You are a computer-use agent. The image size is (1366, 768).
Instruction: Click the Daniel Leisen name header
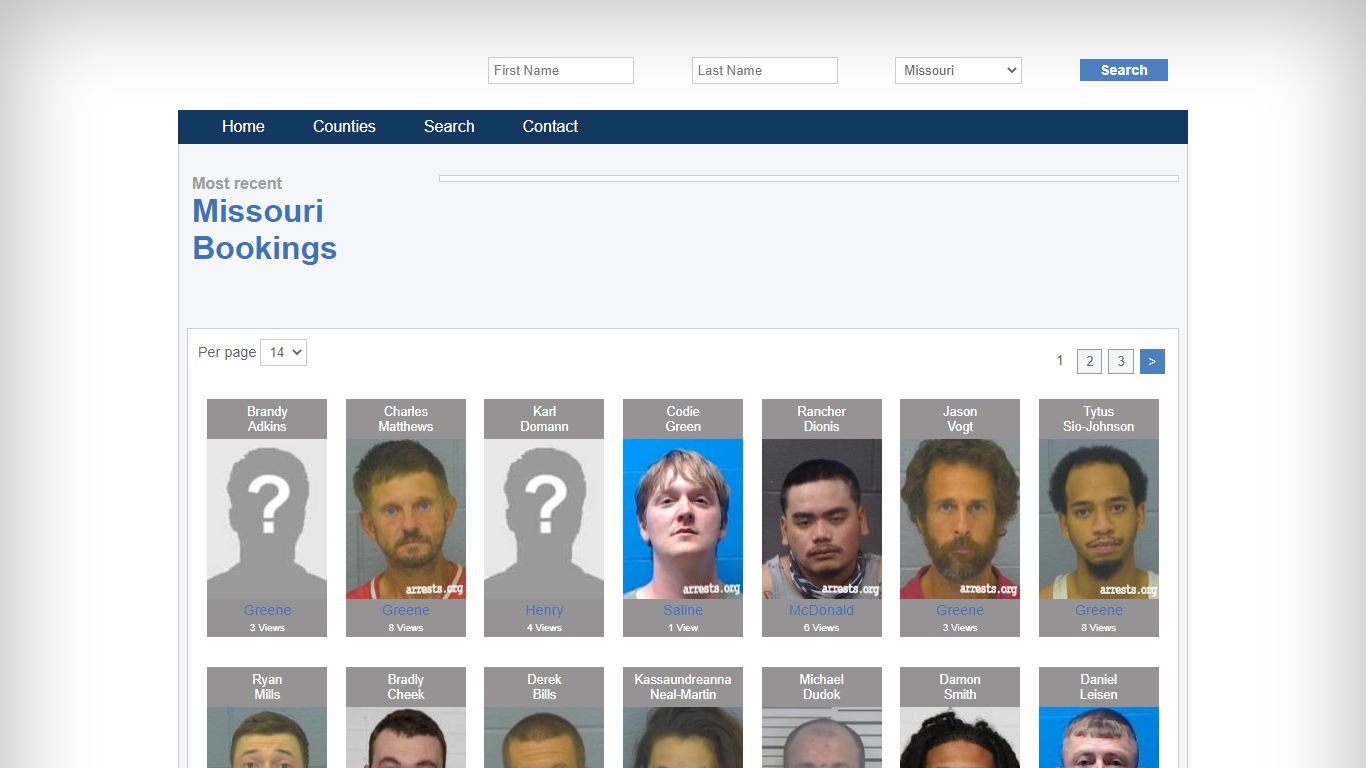click(1099, 687)
